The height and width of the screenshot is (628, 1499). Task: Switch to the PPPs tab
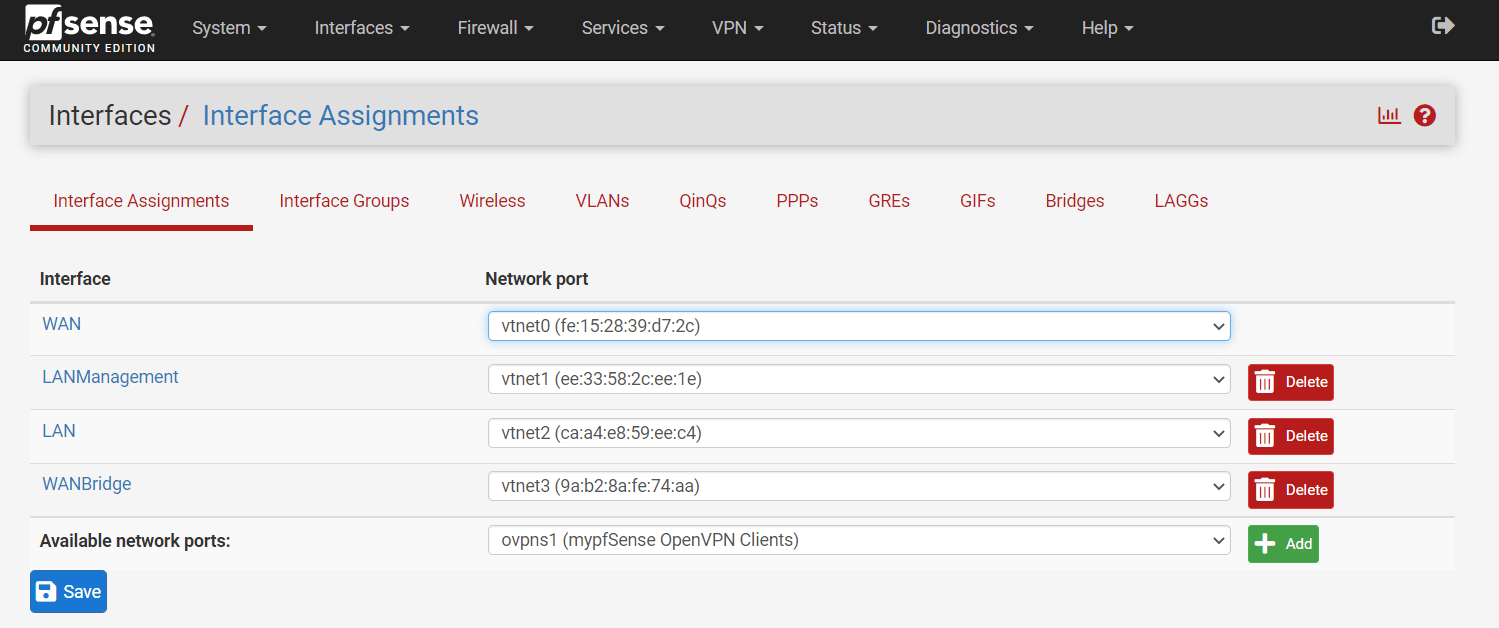tap(797, 201)
